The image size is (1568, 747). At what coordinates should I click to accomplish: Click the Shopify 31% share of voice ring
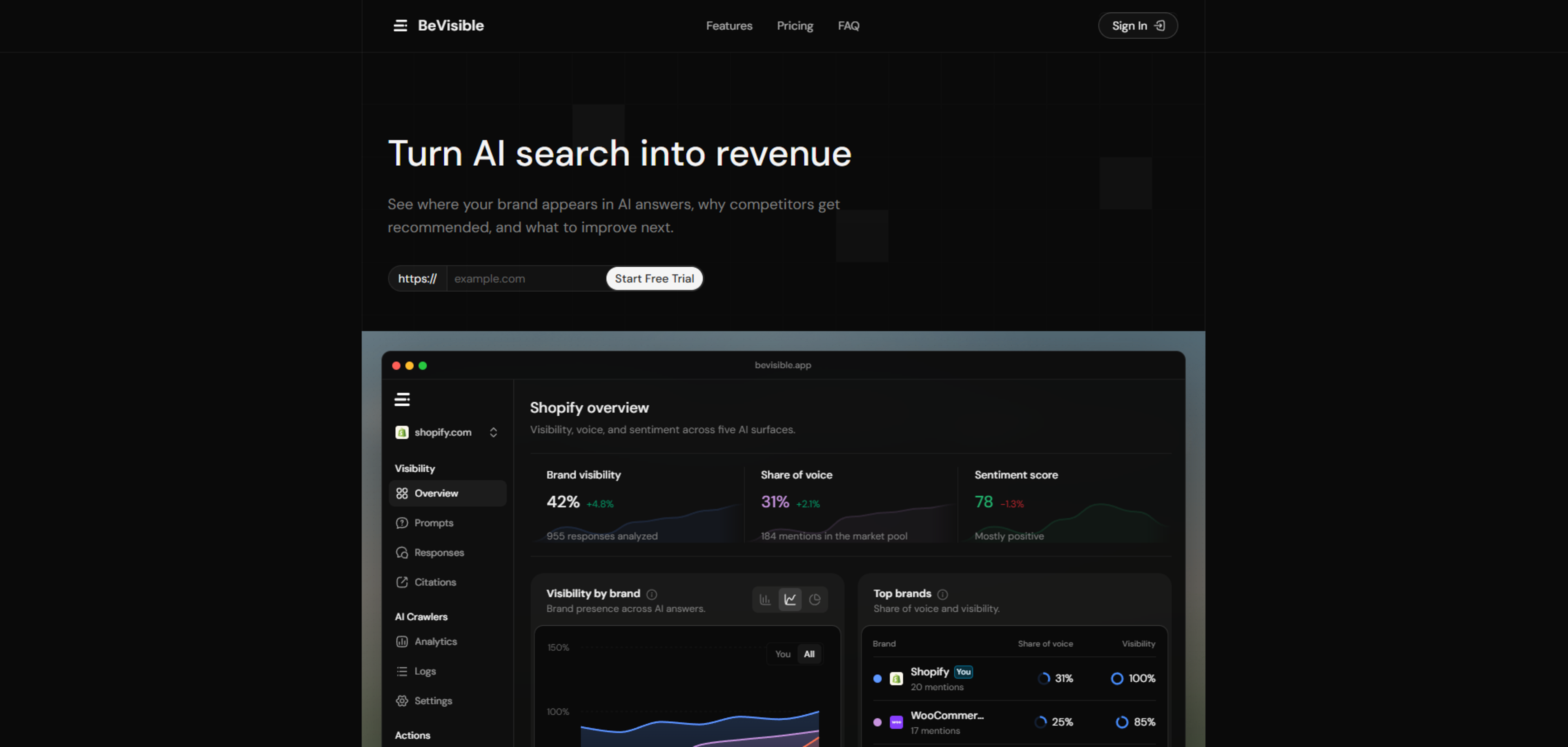click(x=1043, y=679)
